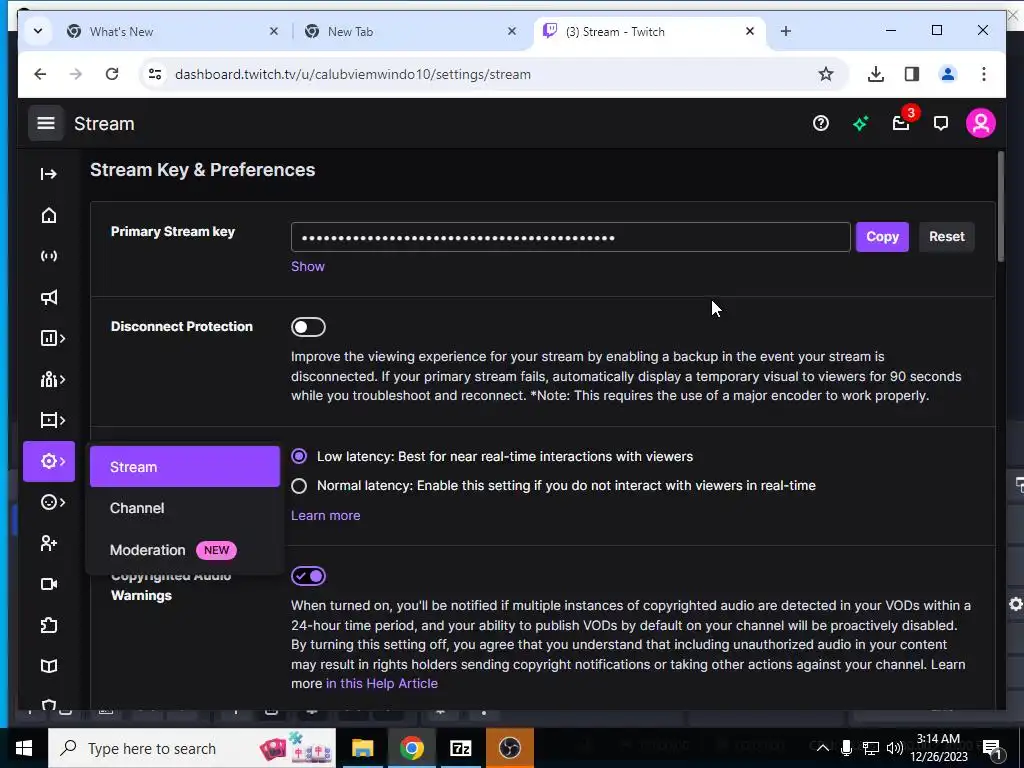
Task: Open the Creator Camp book icon
Action: click(x=48, y=666)
